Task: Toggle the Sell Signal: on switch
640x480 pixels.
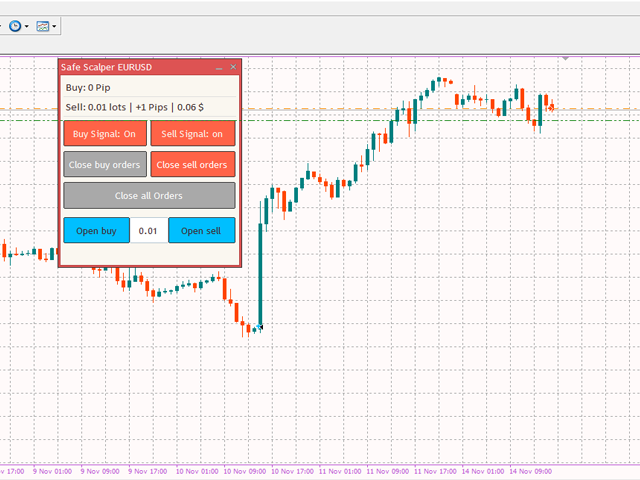Action: tap(192, 133)
